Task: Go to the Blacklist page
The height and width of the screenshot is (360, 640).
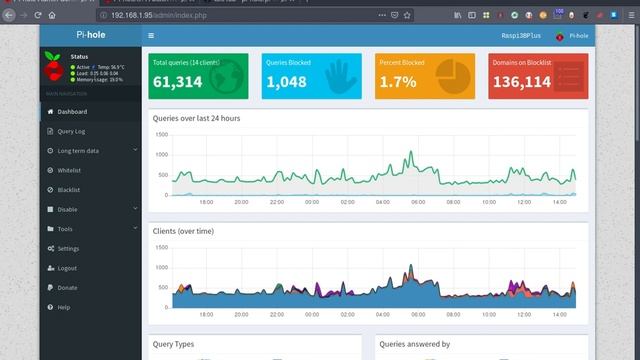Action: tap(91, 190)
